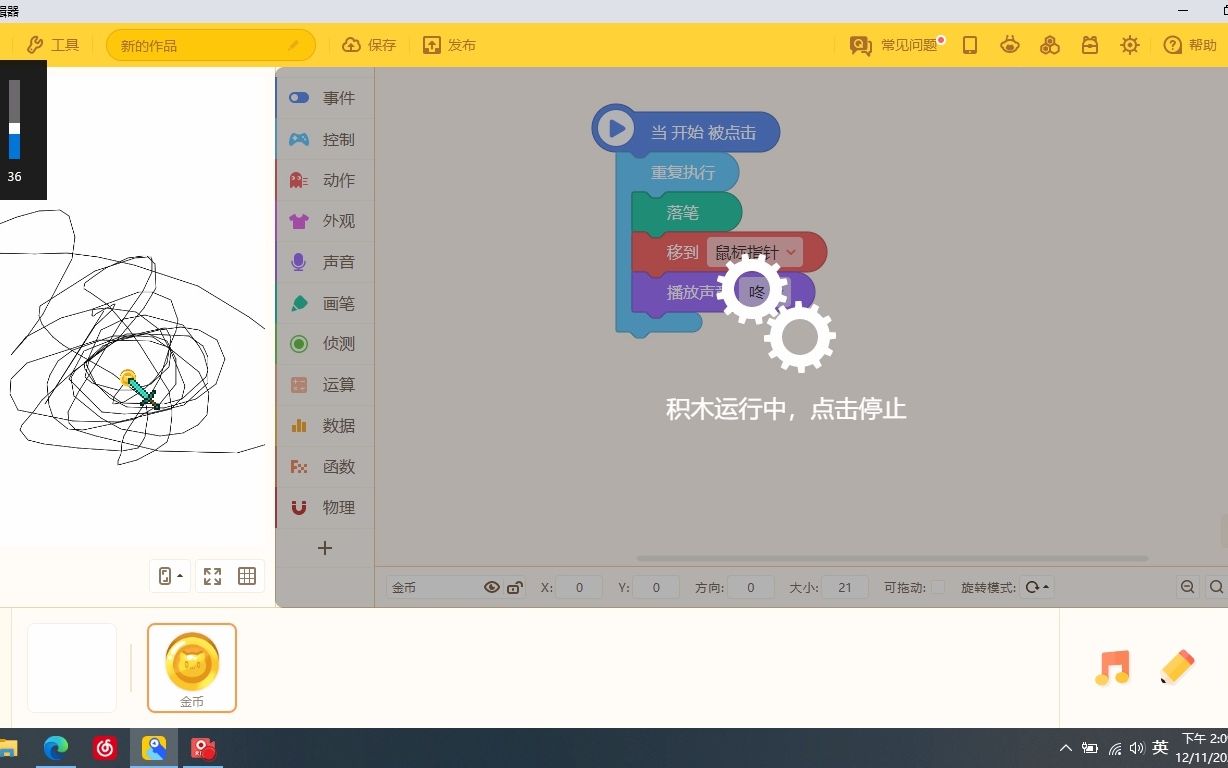The image size is (1228, 768).
Task: Toggle visibility of the 金币 sprite
Action: tap(491, 587)
